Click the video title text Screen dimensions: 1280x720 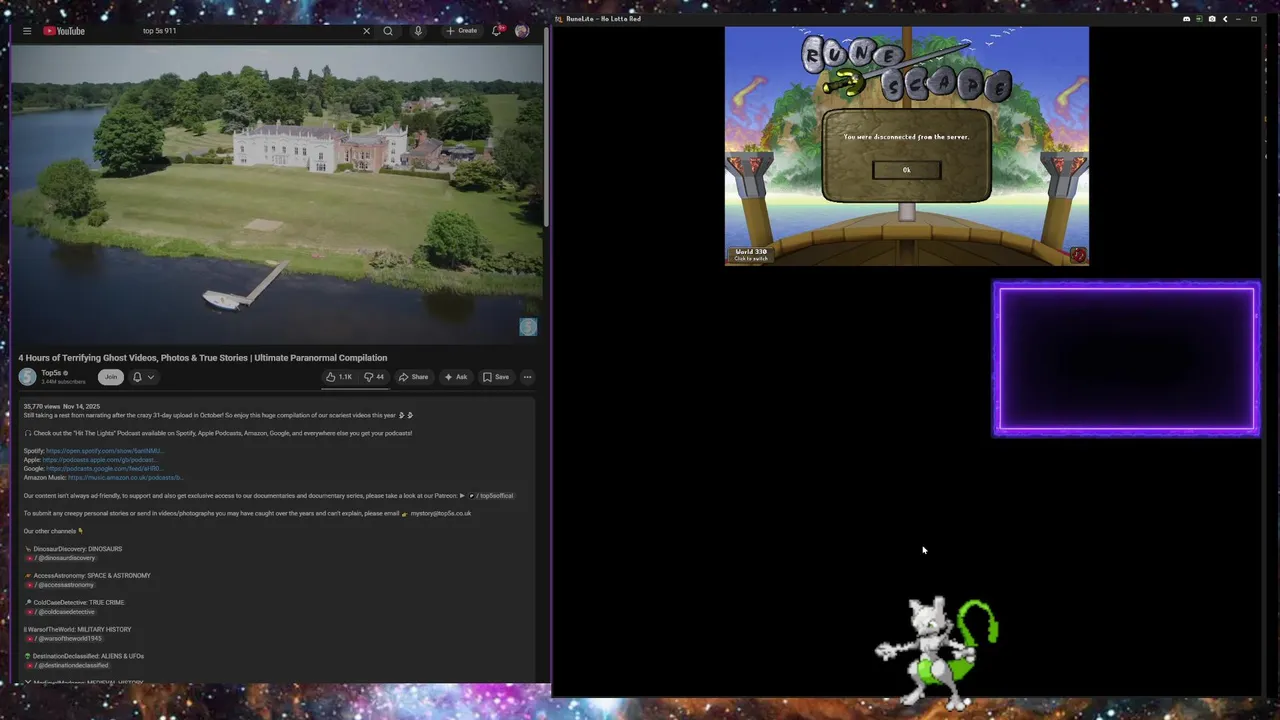click(x=202, y=358)
